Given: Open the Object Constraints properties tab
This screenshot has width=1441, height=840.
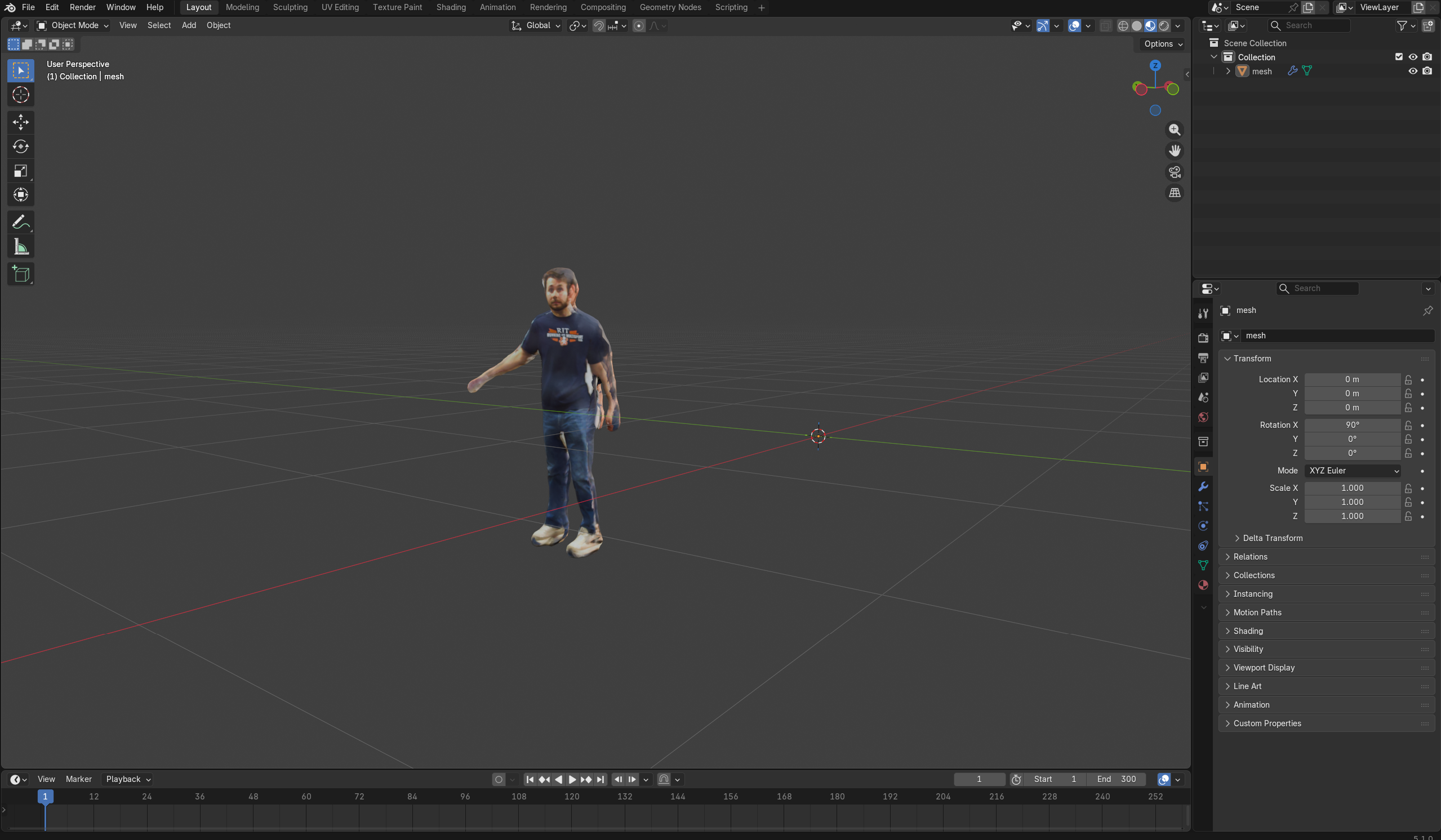Looking at the screenshot, I should [1203, 546].
